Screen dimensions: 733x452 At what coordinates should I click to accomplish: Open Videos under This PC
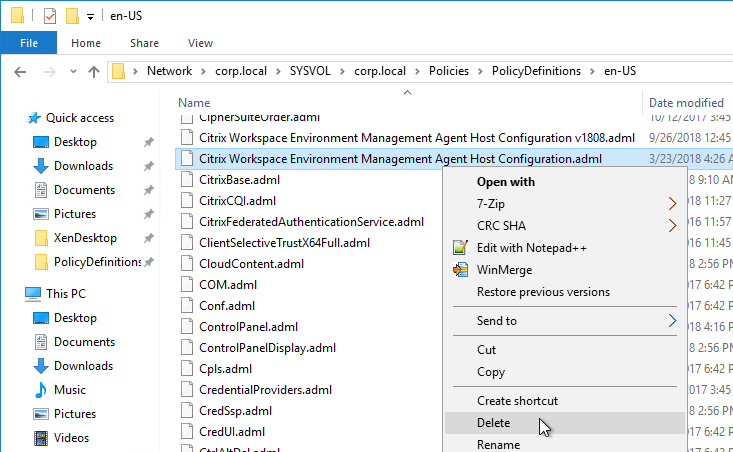pos(71,438)
